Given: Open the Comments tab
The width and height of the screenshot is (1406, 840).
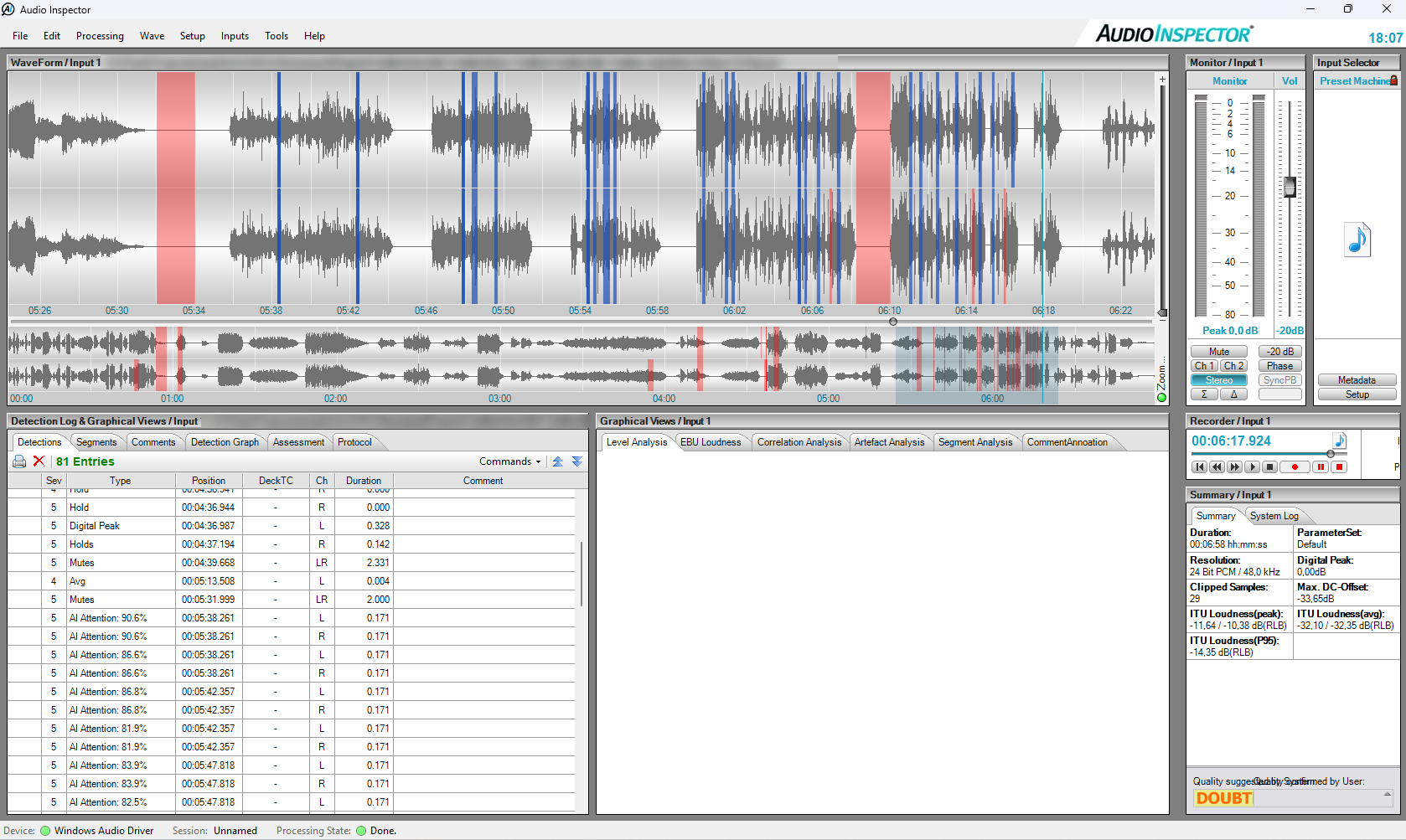Looking at the screenshot, I should pos(153,442).
